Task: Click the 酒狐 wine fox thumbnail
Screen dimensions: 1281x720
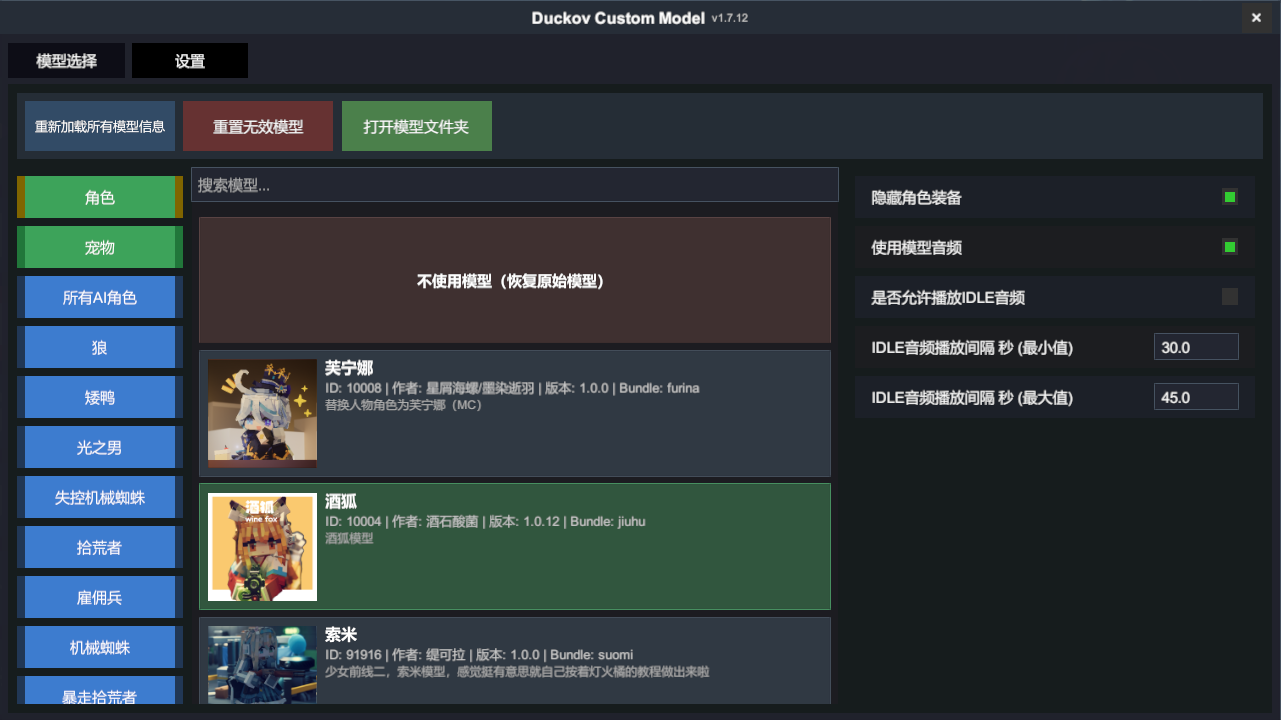Action: click(262, 547)
